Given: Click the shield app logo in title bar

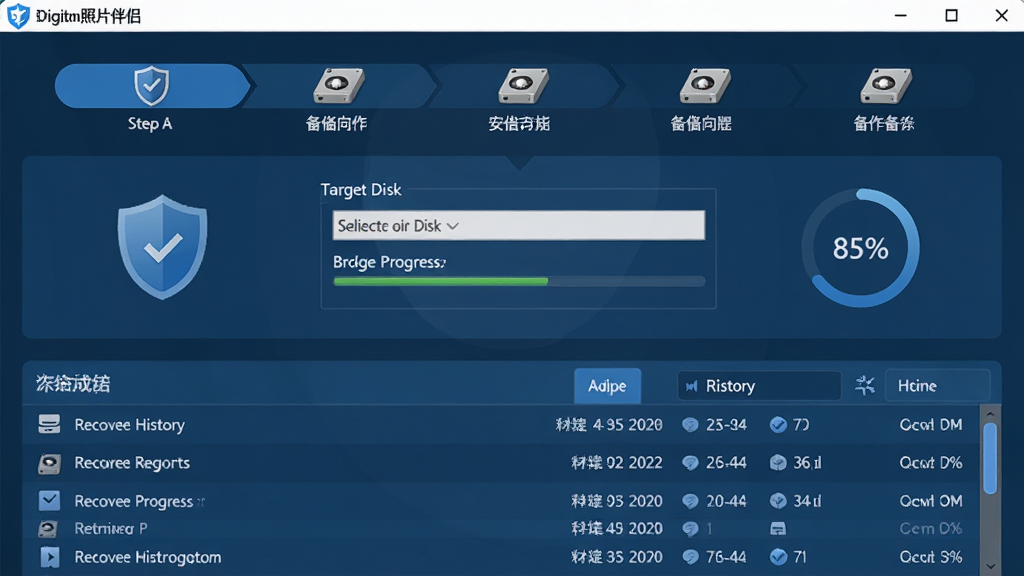Looking at the screenshot, I should click(18, 16).
